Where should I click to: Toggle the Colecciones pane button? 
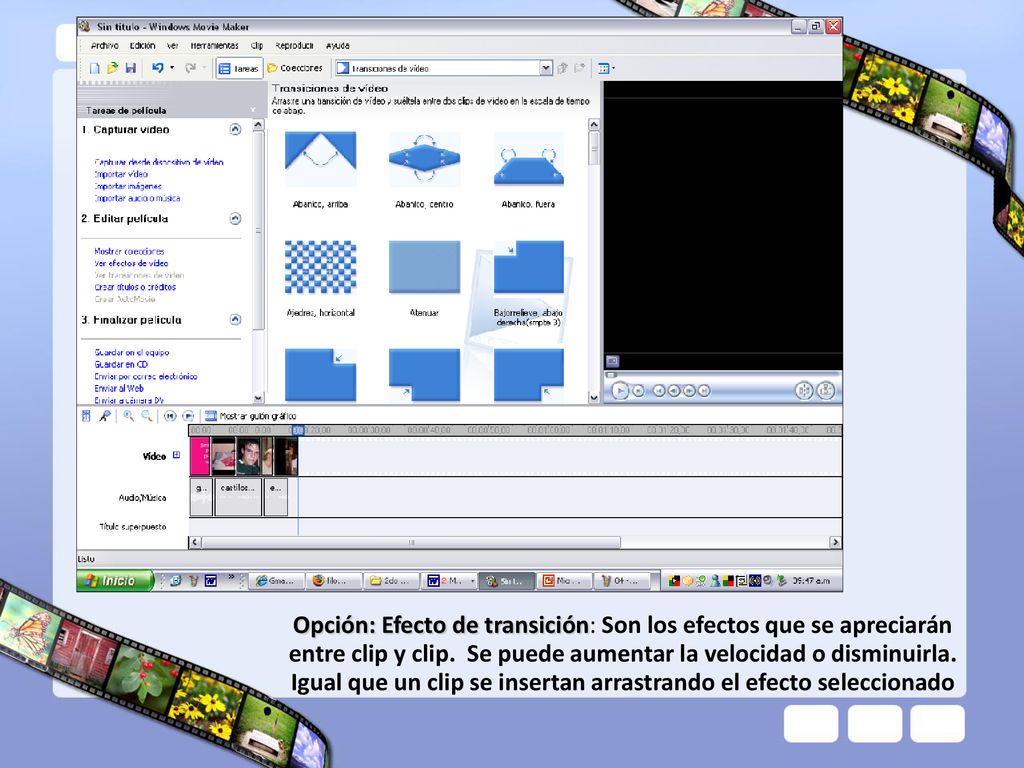(295, 68)
